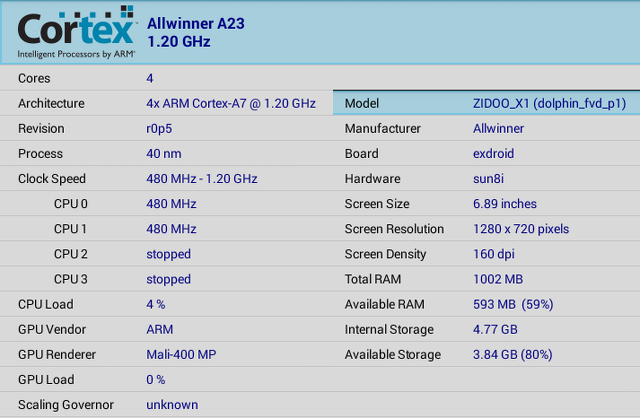The width and height of the screenshot is (640, 418).
Task: Click the 3.84 GB (80%) value
Action: (x=513, y=355)
